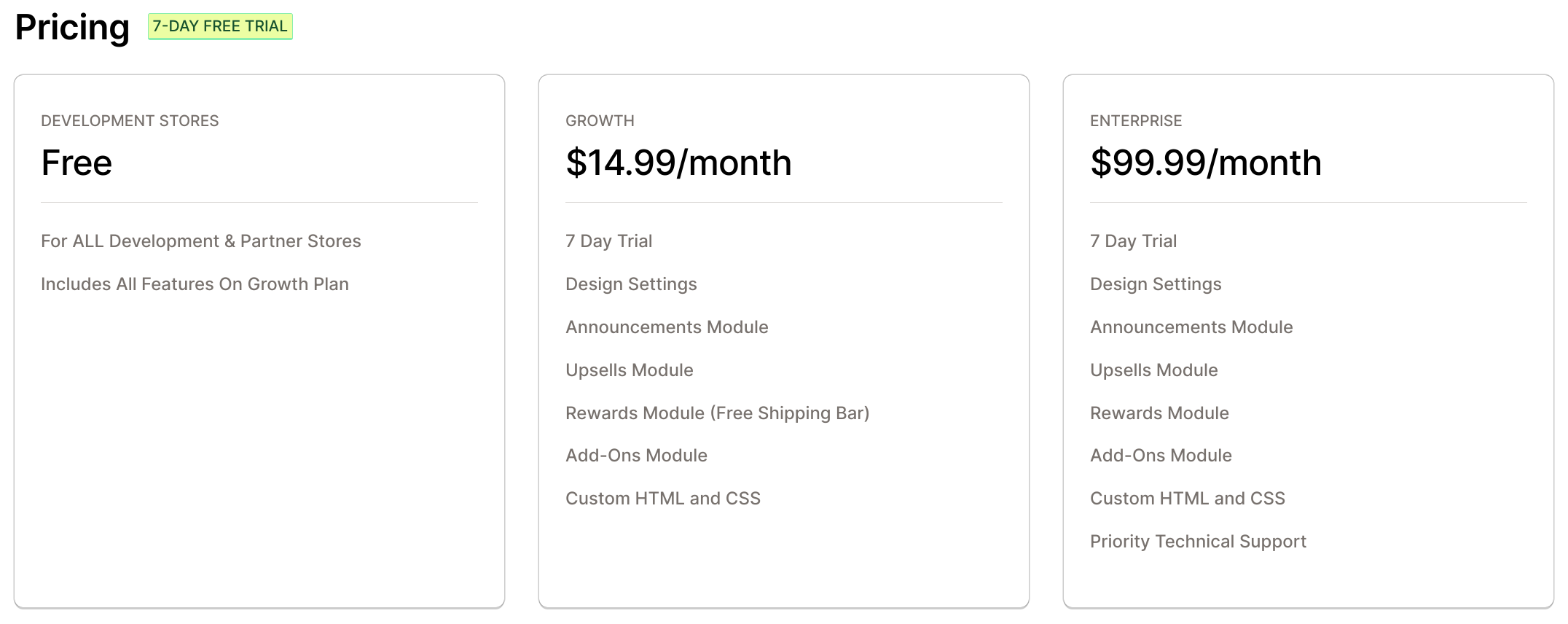Click Upsells Module under Growth plan
Screen dimensions: 1568x624
tap(629, 370)
